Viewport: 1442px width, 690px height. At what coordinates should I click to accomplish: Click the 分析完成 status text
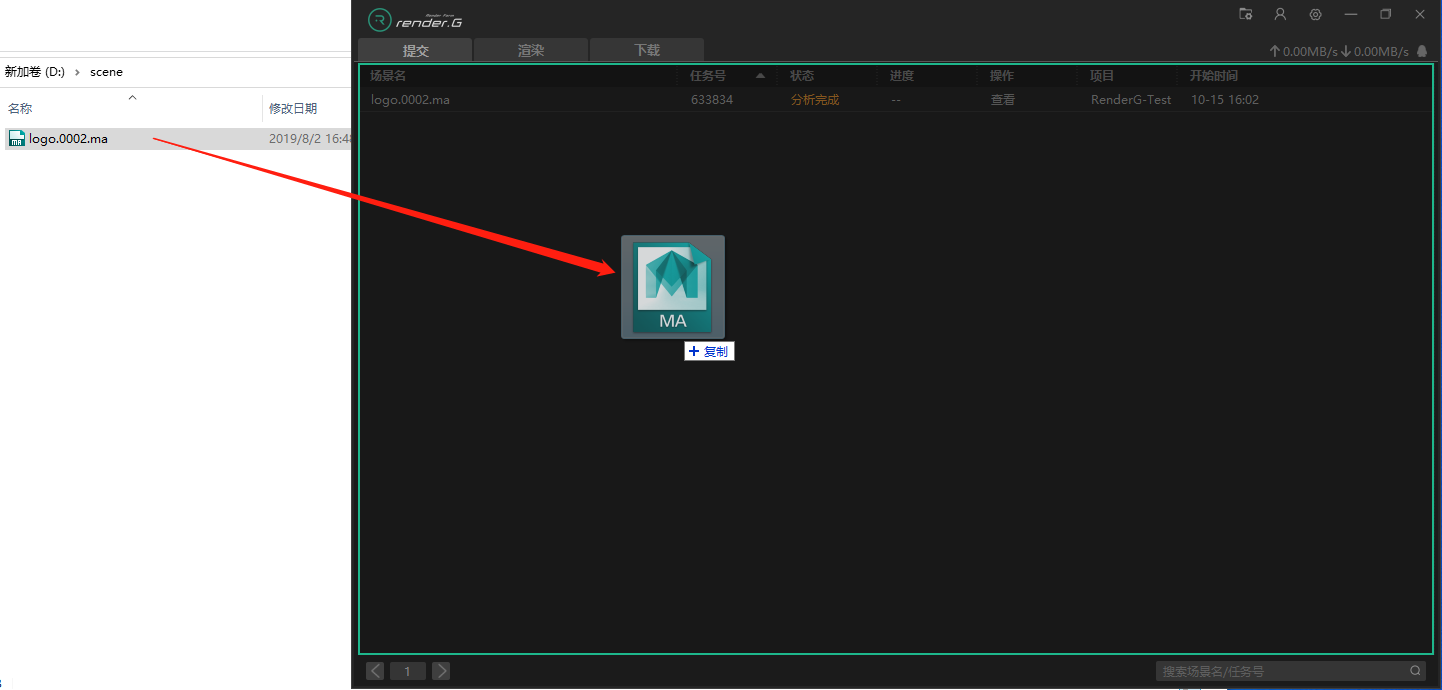(x=814, y=100)
